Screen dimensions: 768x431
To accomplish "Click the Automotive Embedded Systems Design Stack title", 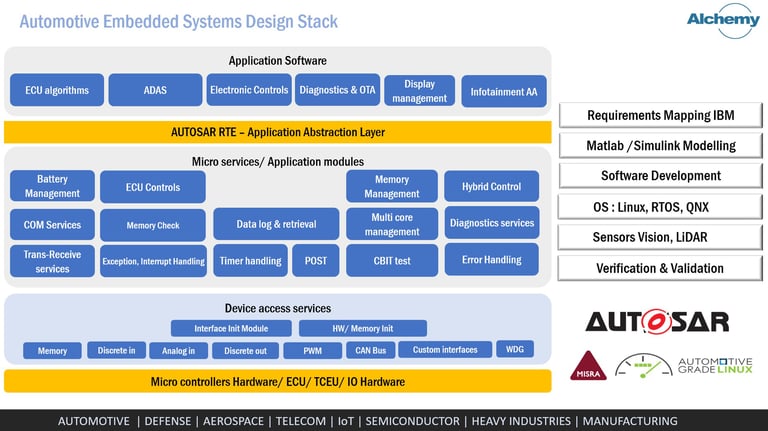I will pos(179,22).
